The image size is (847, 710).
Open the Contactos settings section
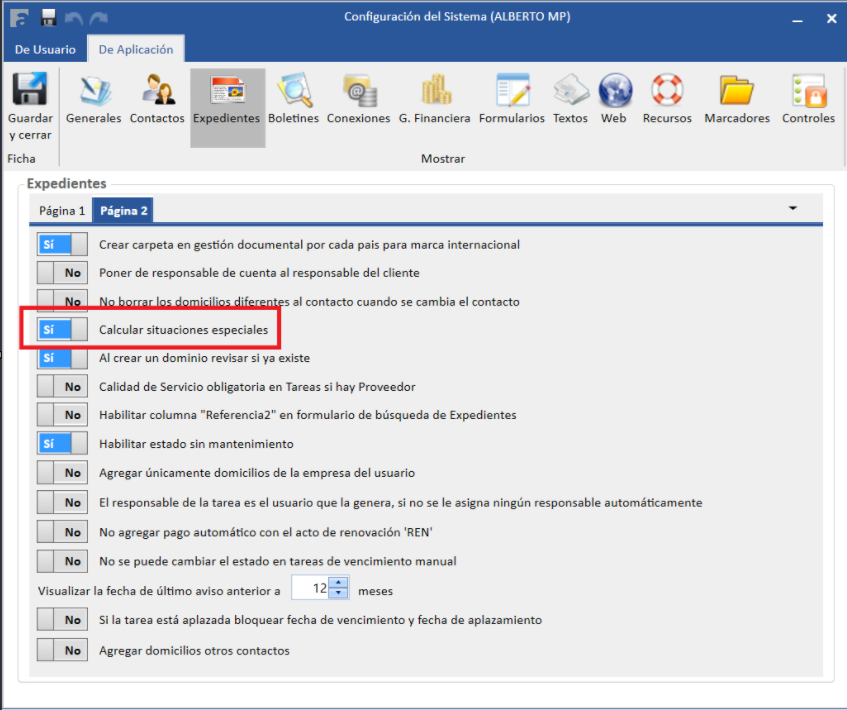[157, 91]
